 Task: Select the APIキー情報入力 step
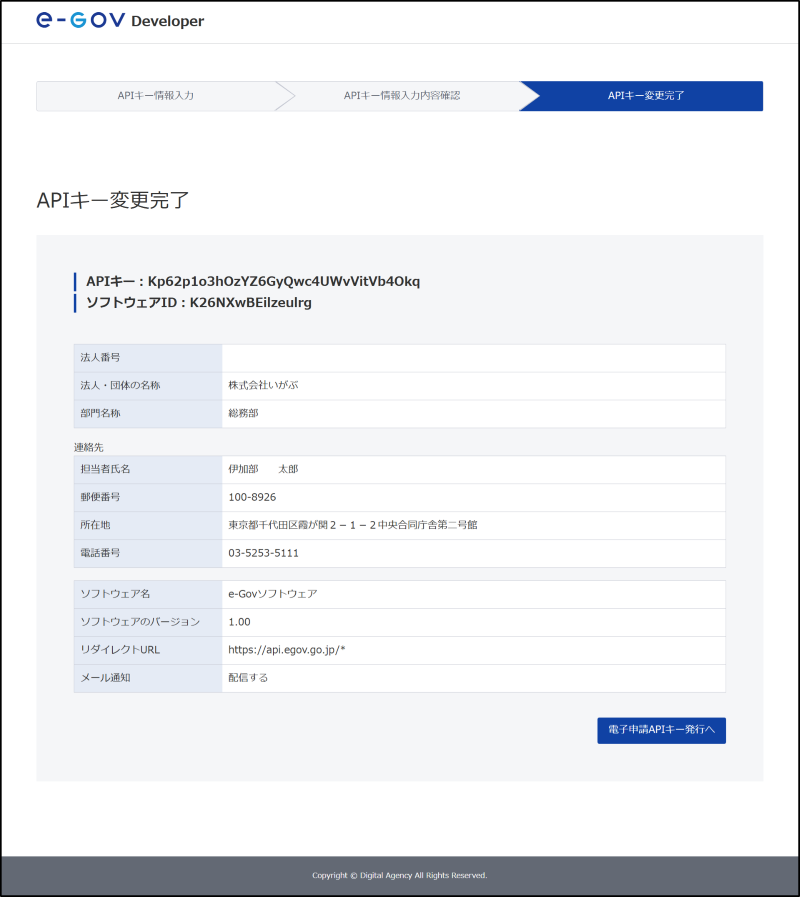click(x=156, y=96)
